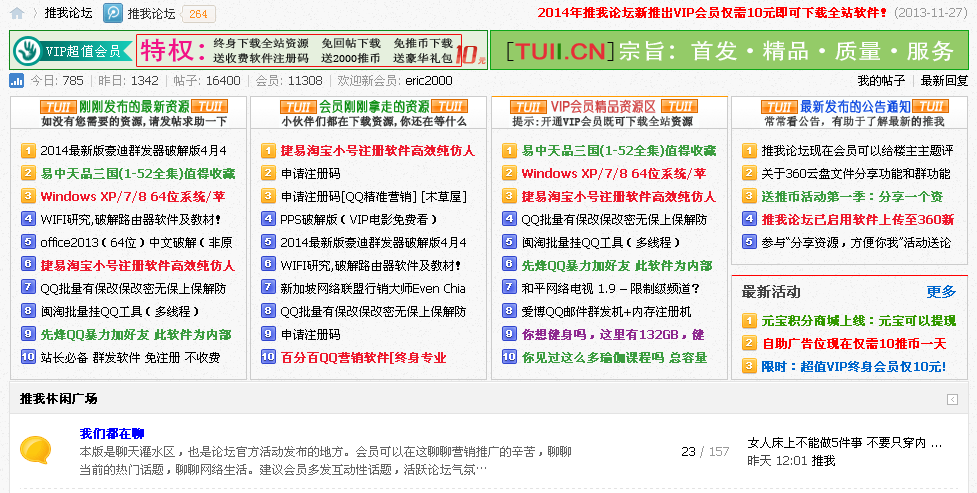Open 送推币活动第一季：分享一个资 notice
Screen dimensions: 977x493
tap(852, 196)
